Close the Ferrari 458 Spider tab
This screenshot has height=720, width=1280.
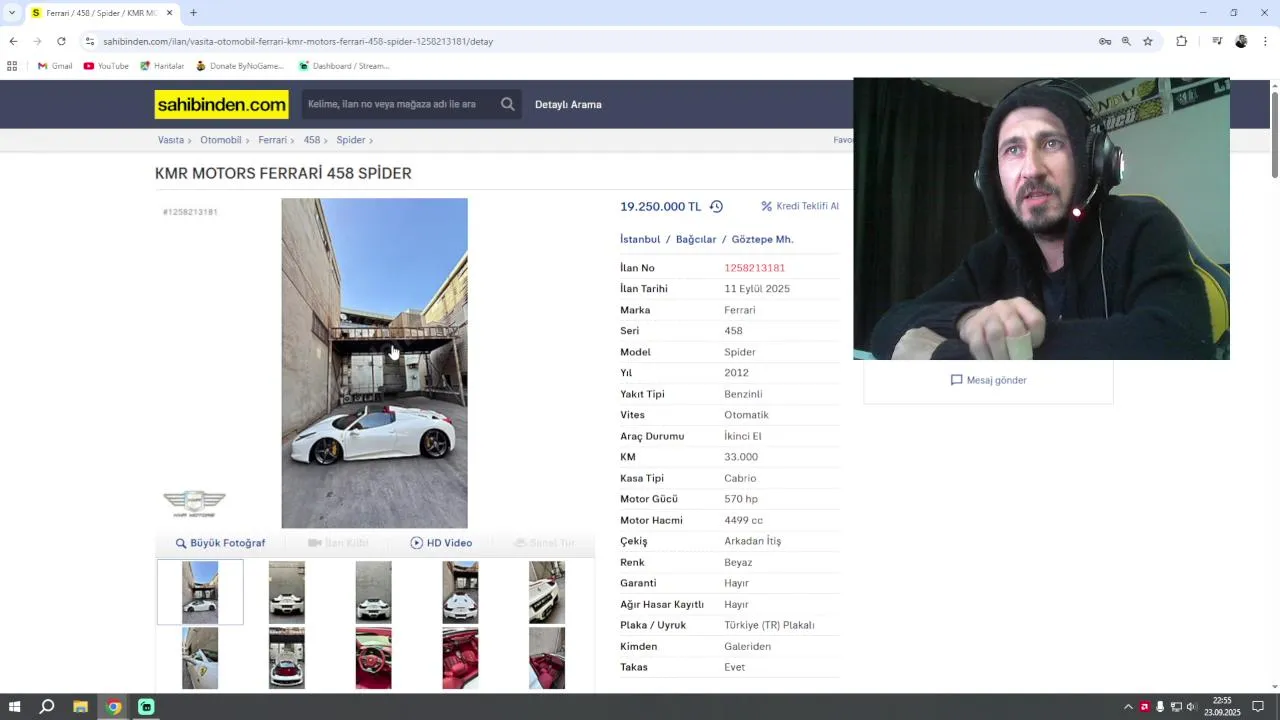pyautogui.click(x=169, y=13)
